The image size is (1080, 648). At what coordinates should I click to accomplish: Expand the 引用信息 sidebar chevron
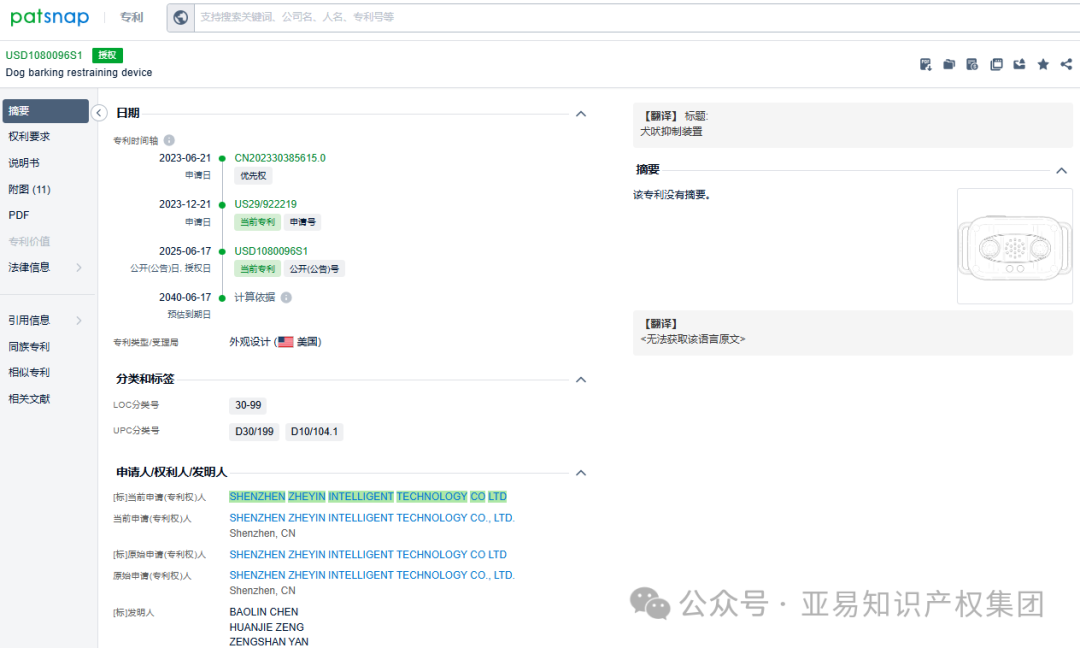pyautogui.click(x=79, y=320)
